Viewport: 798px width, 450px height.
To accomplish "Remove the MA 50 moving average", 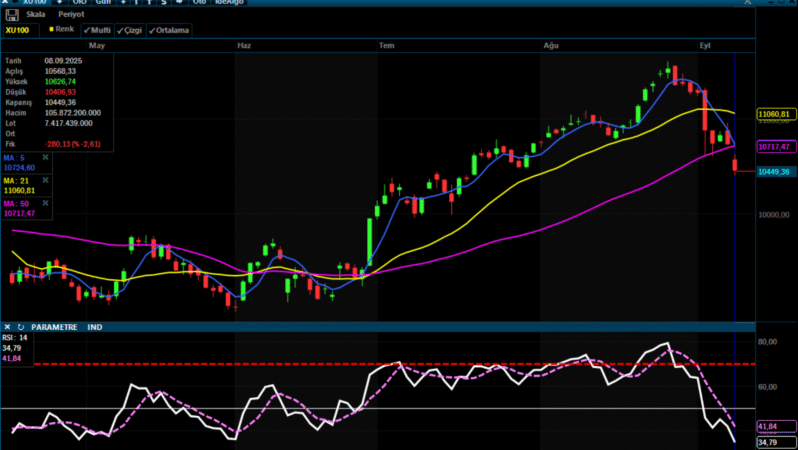I will coord(44,204).
